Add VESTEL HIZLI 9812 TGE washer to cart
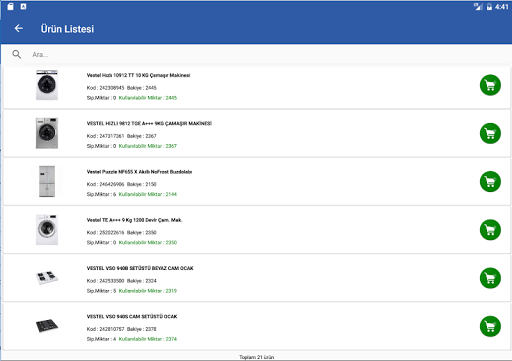 [490, 133]
